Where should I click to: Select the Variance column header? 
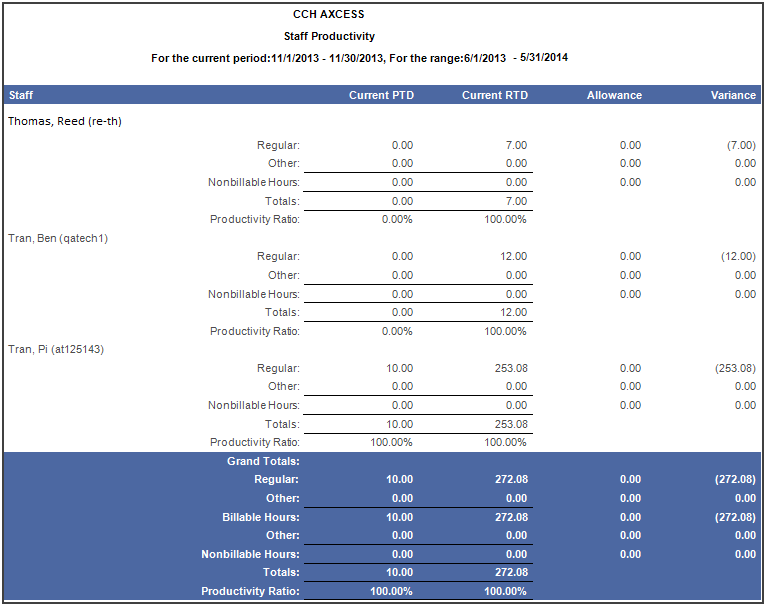732,95
